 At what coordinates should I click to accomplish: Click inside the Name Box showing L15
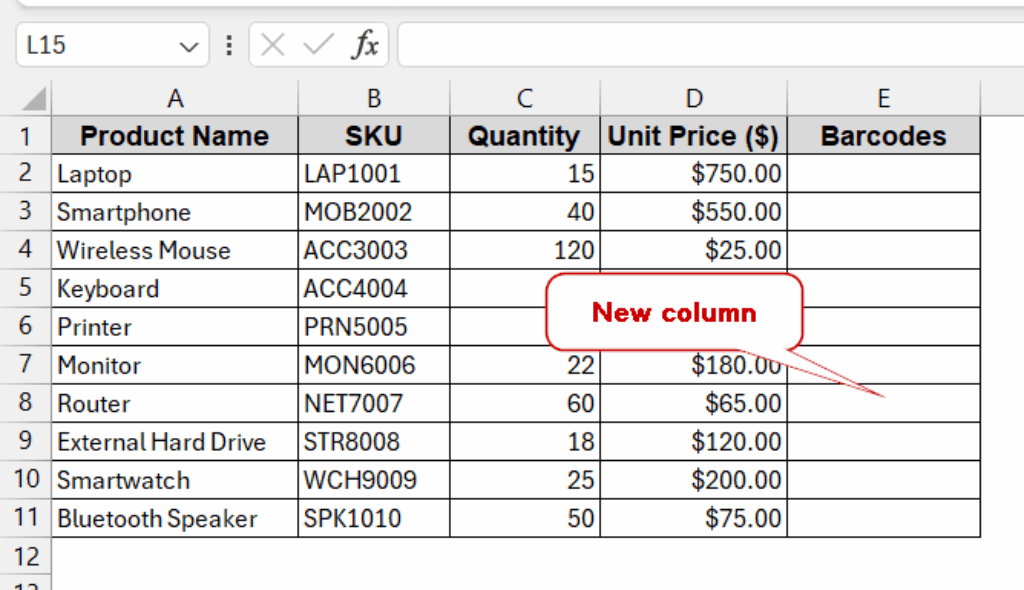[x=100, y=44]
